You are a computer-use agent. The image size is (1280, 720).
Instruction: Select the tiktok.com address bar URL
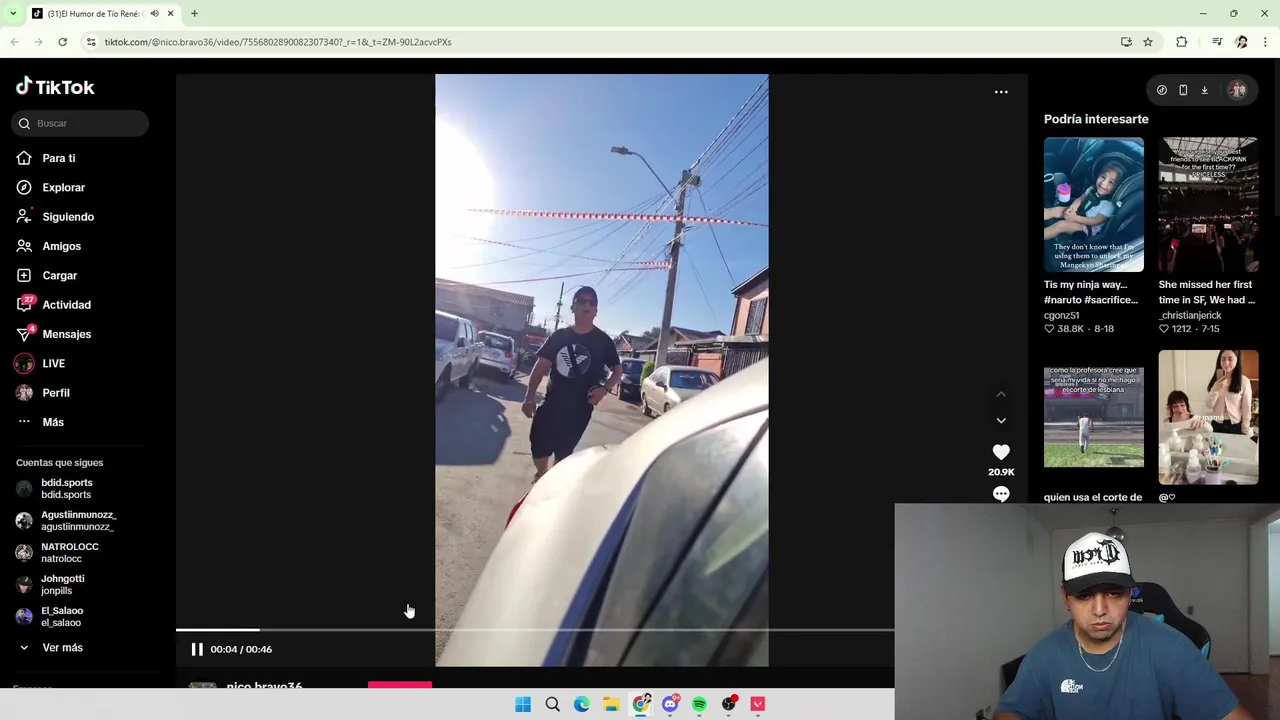click(x=278, y=42)
